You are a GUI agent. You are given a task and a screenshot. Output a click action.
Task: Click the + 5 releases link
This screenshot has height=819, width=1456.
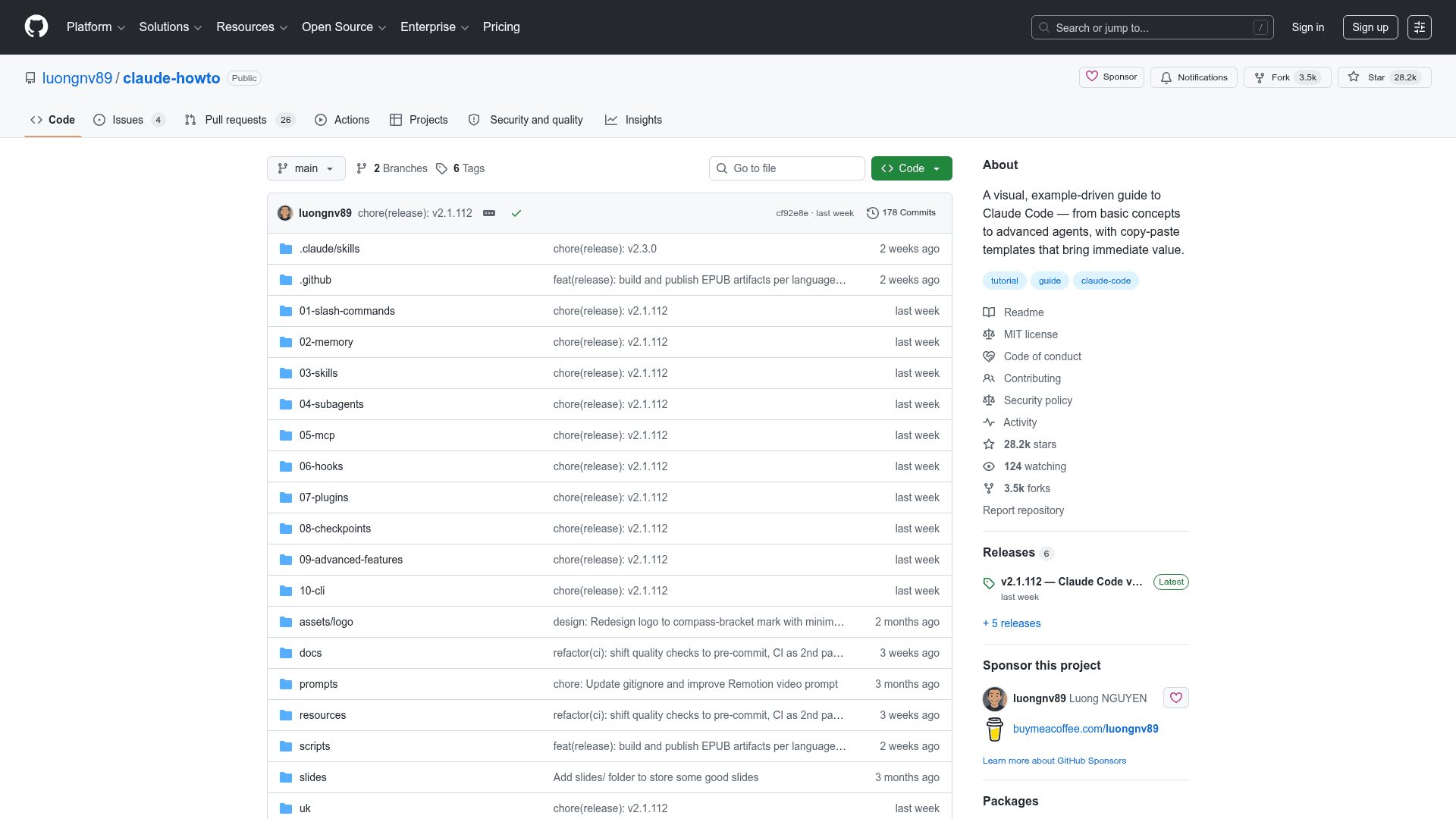tap(1012, 623)
